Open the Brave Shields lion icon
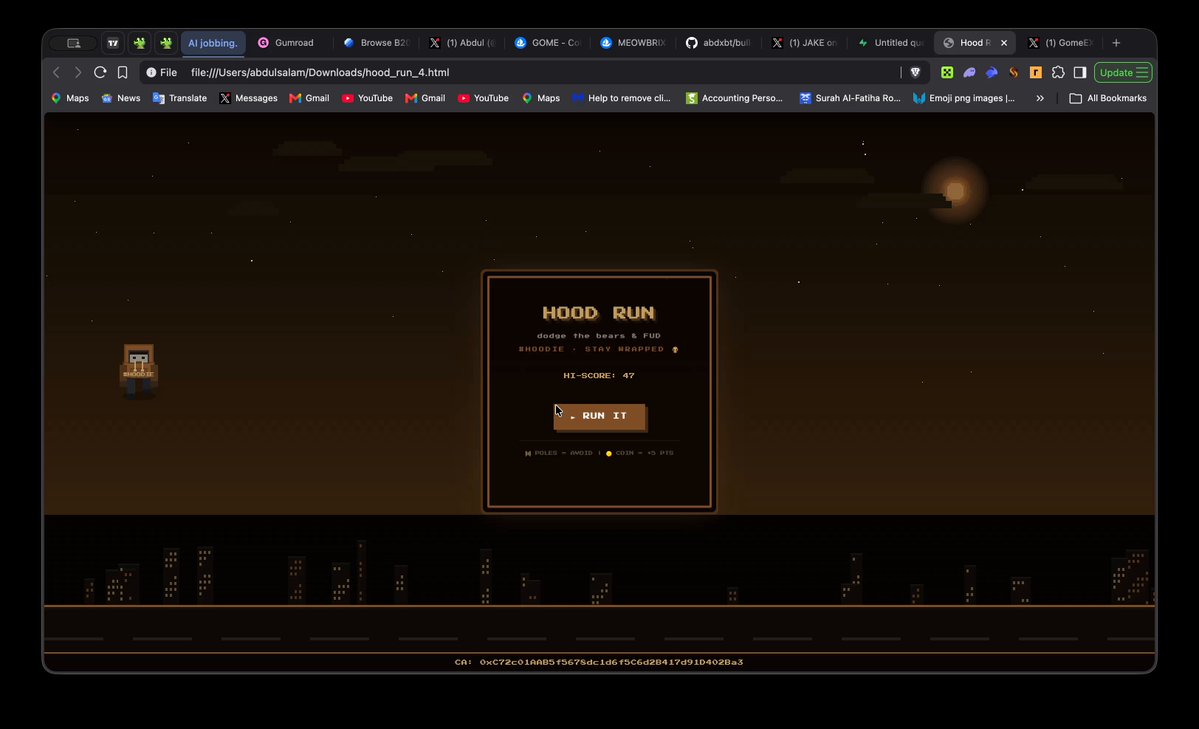 click(x=915, y=73)
